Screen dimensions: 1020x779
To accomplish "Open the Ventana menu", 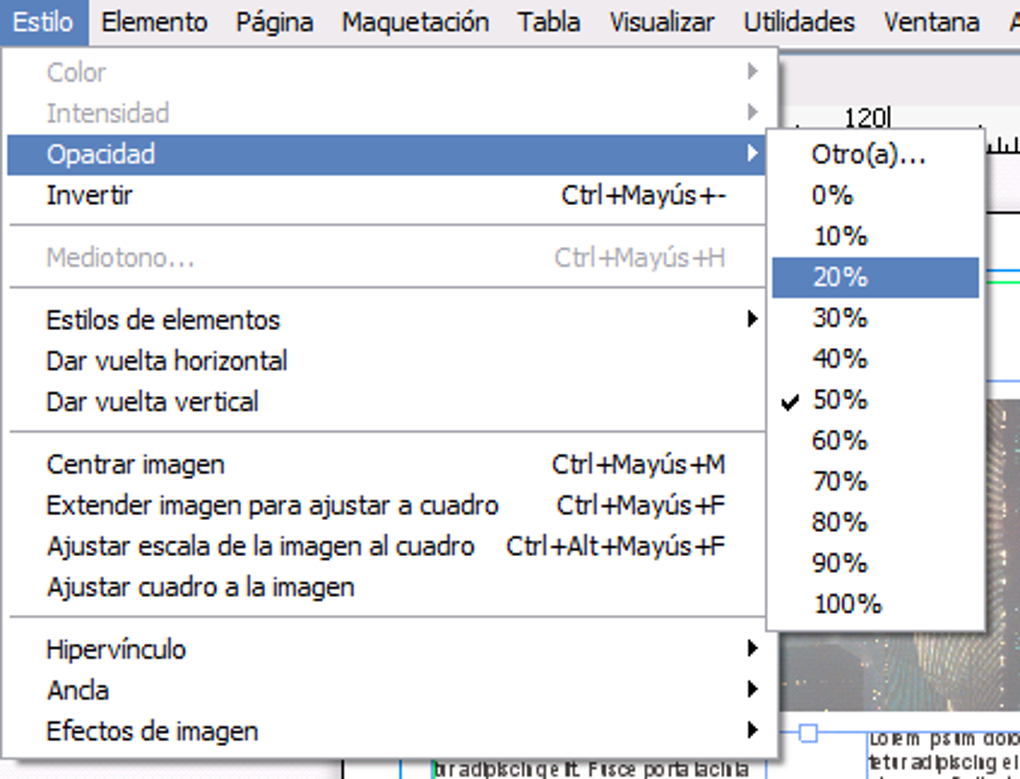I will click(931, 22).
